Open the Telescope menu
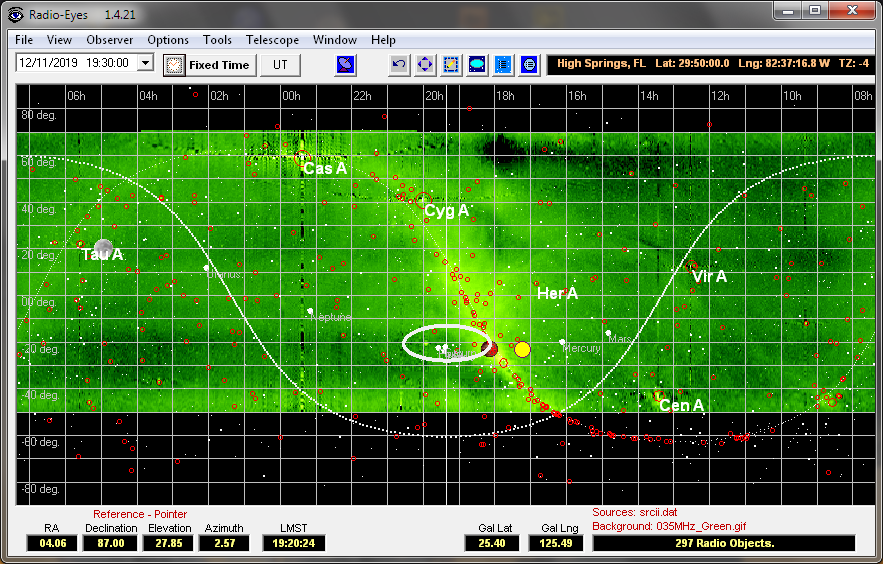The height and width of the screenshot is (564, 883). tap(273, 40)
